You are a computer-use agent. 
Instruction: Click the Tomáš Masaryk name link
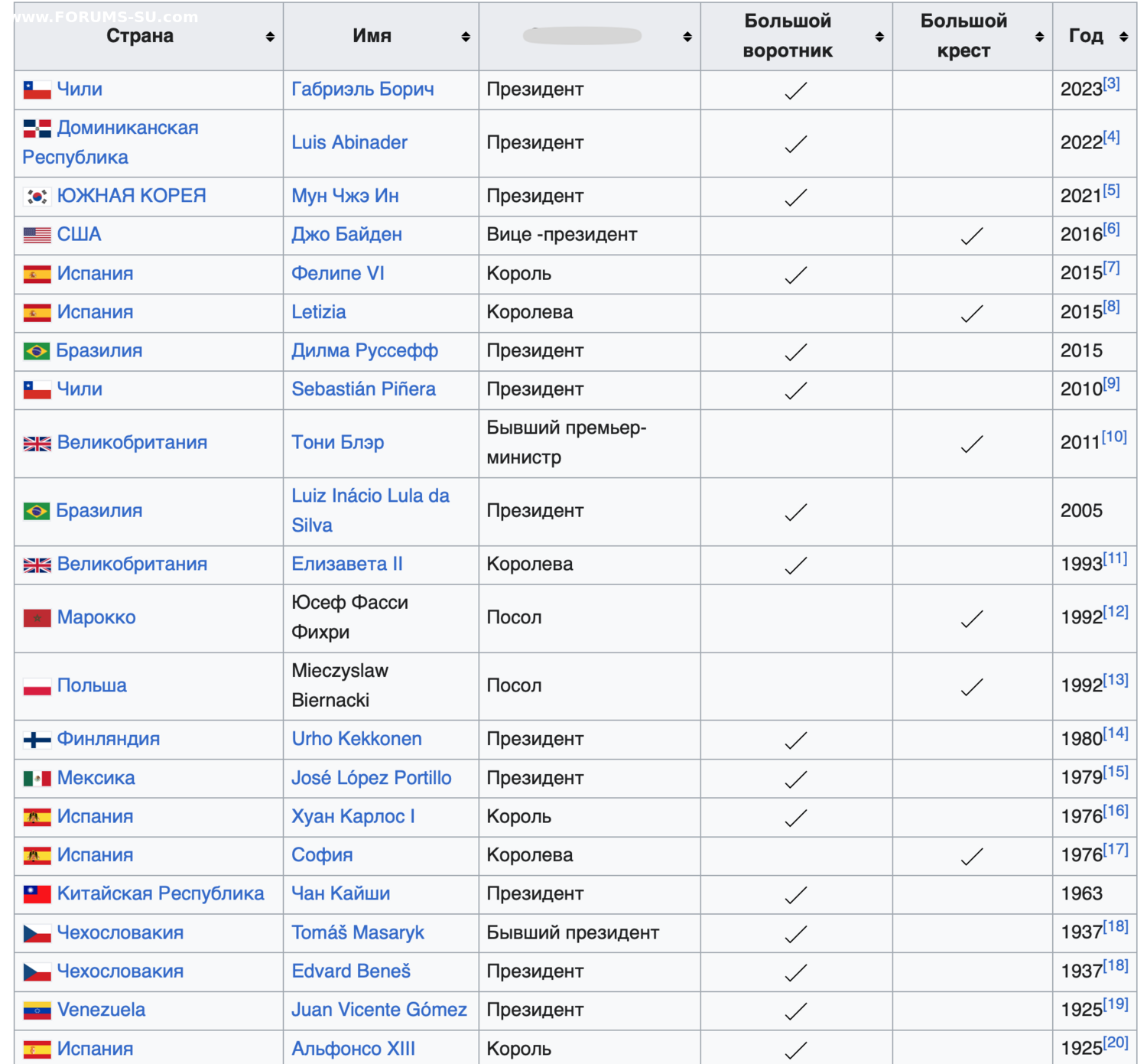(x=357, y=933)
